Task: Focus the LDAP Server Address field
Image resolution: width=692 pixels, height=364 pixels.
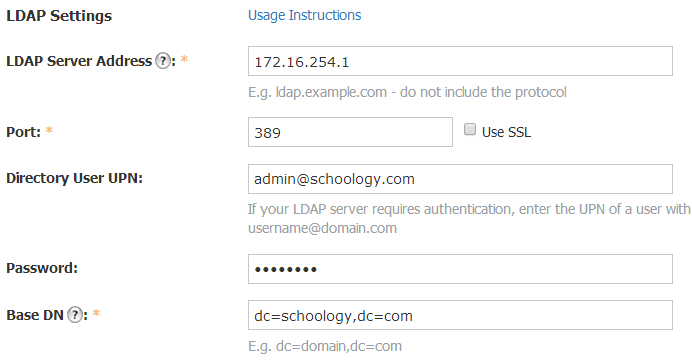Action: click(x=460, y=61)
